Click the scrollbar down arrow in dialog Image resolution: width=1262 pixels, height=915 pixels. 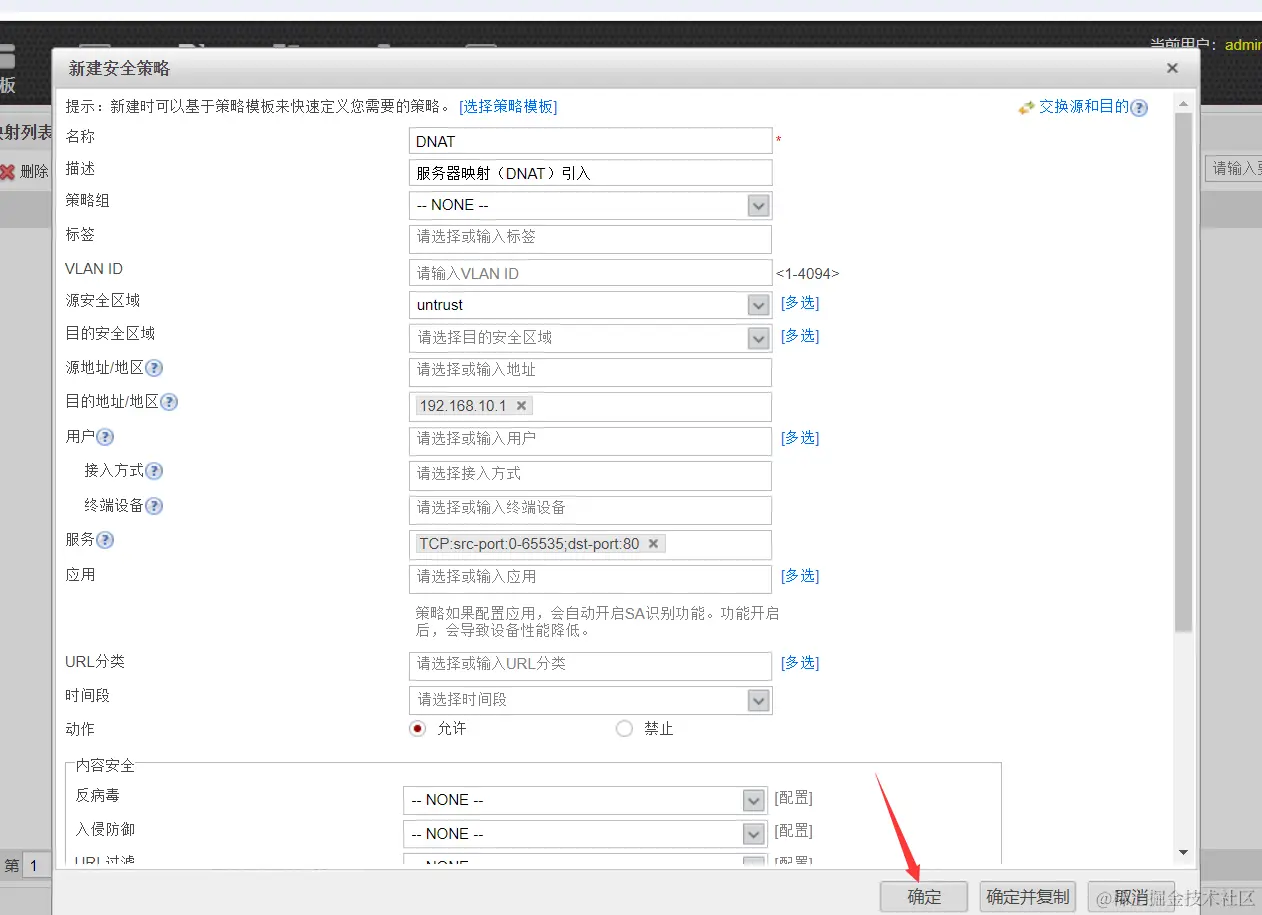1184,853
